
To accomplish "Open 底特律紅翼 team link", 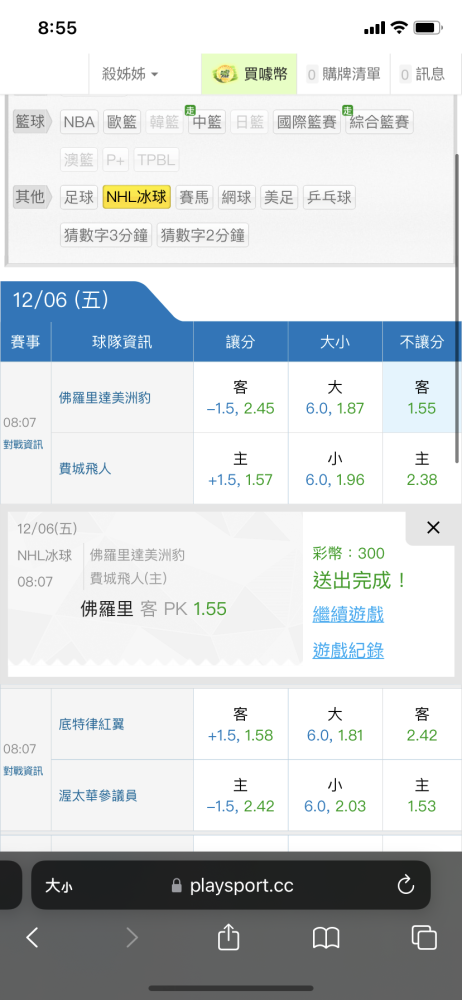I will pyautogui.click(x=92, y=724).
